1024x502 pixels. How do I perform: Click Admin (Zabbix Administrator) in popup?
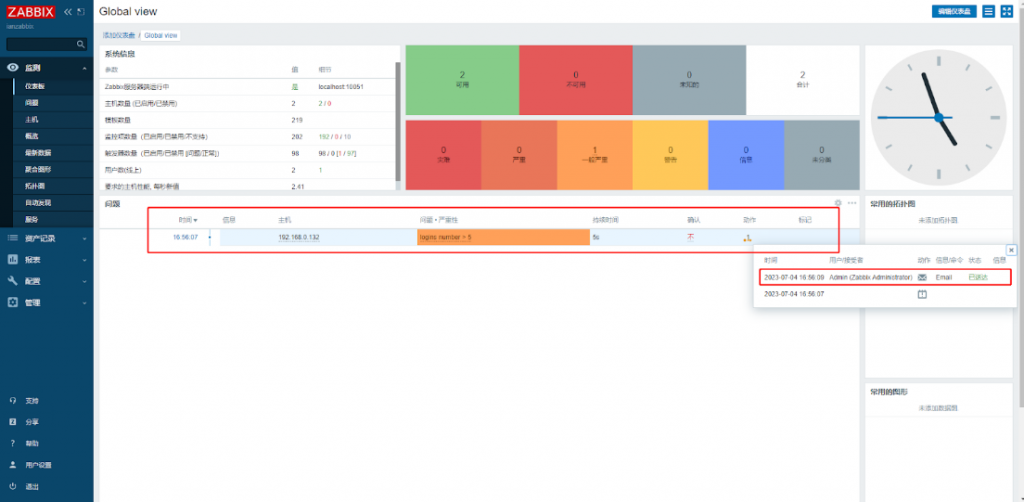coord(871,277)
